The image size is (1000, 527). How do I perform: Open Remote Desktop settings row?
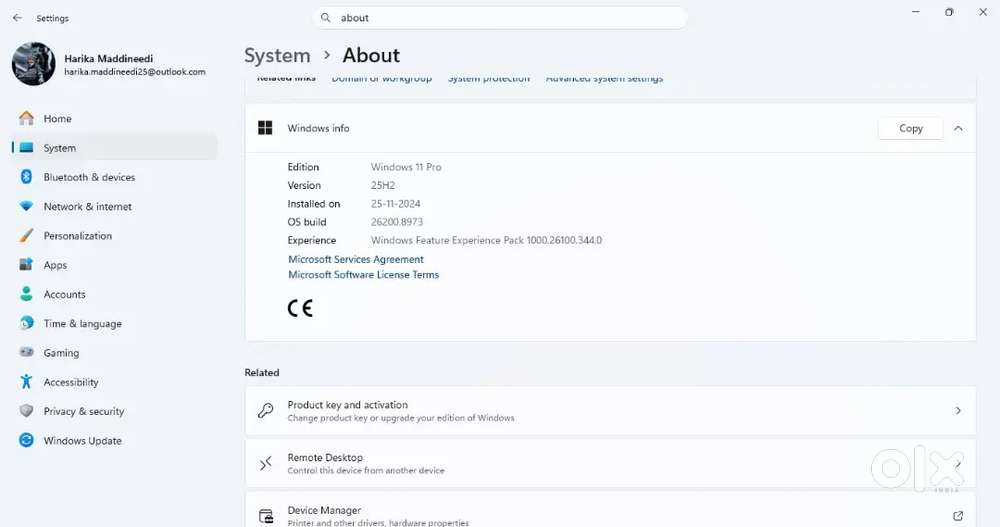pos(610,464)
